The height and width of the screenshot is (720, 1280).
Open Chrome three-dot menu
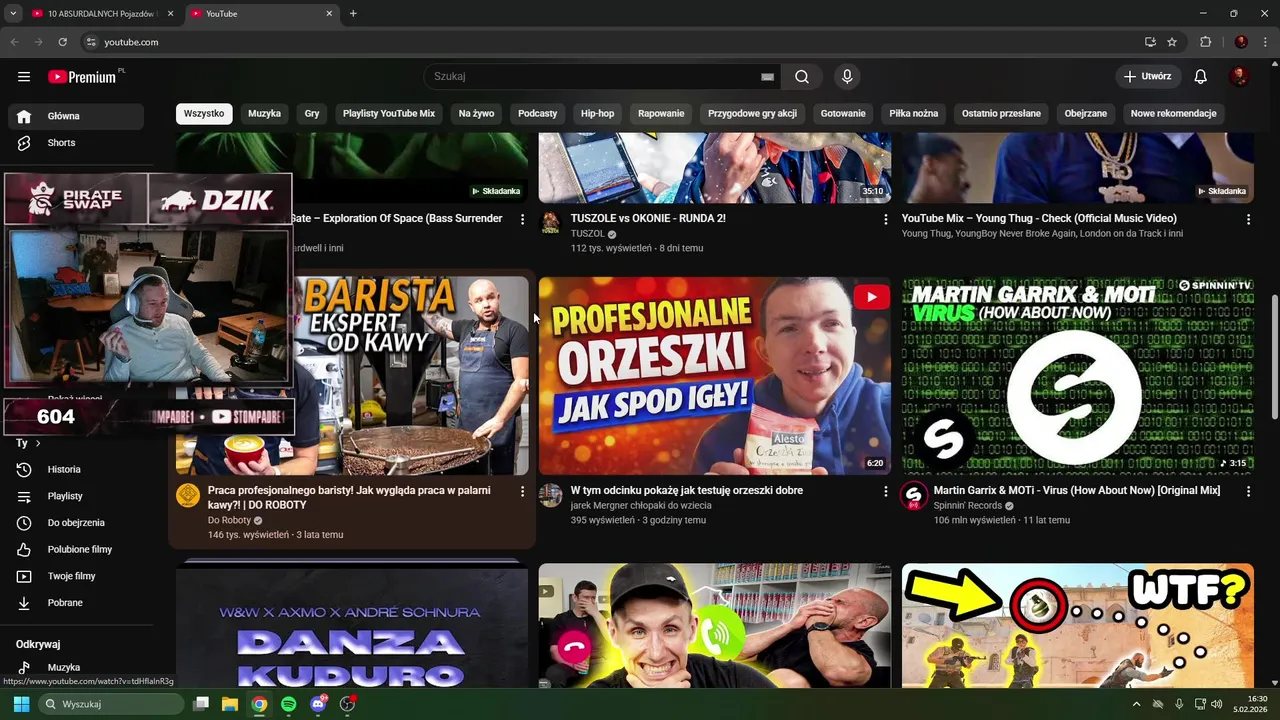(1263, 42)
